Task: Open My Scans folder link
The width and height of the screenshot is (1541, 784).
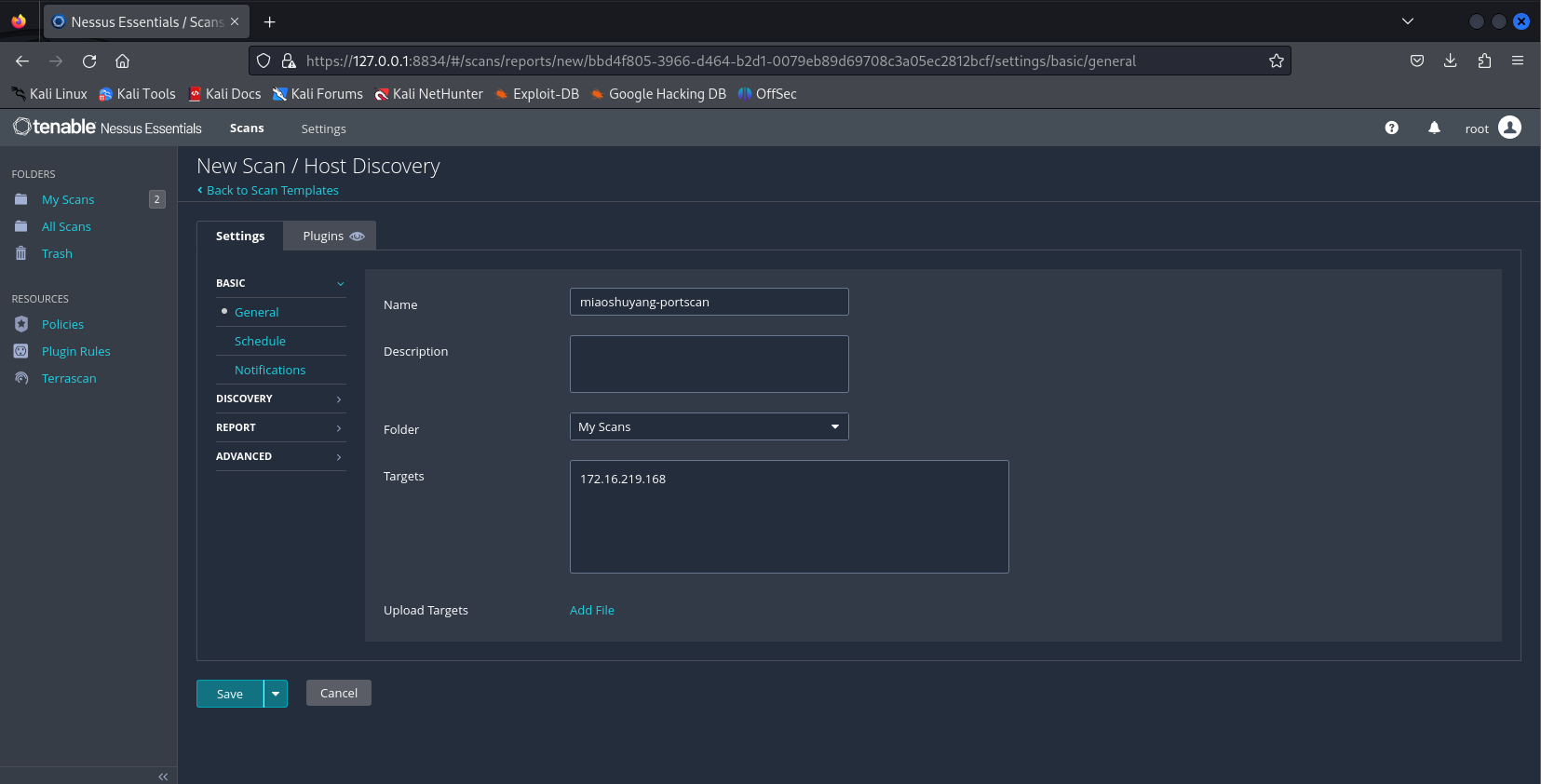Action: pyautogui.click(x=68, y=199)
